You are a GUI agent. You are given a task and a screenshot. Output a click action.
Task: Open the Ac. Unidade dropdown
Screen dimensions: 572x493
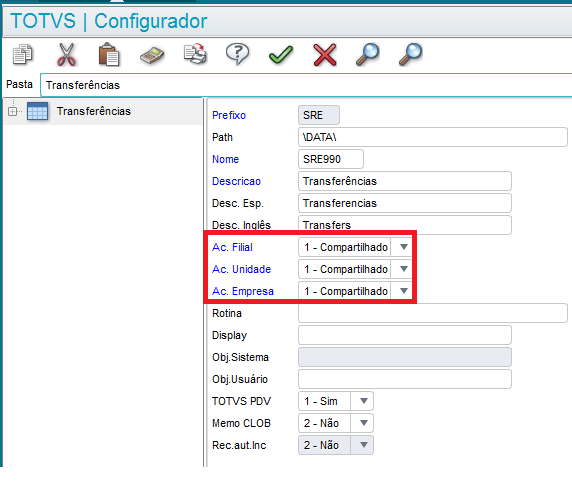(403, 269)
